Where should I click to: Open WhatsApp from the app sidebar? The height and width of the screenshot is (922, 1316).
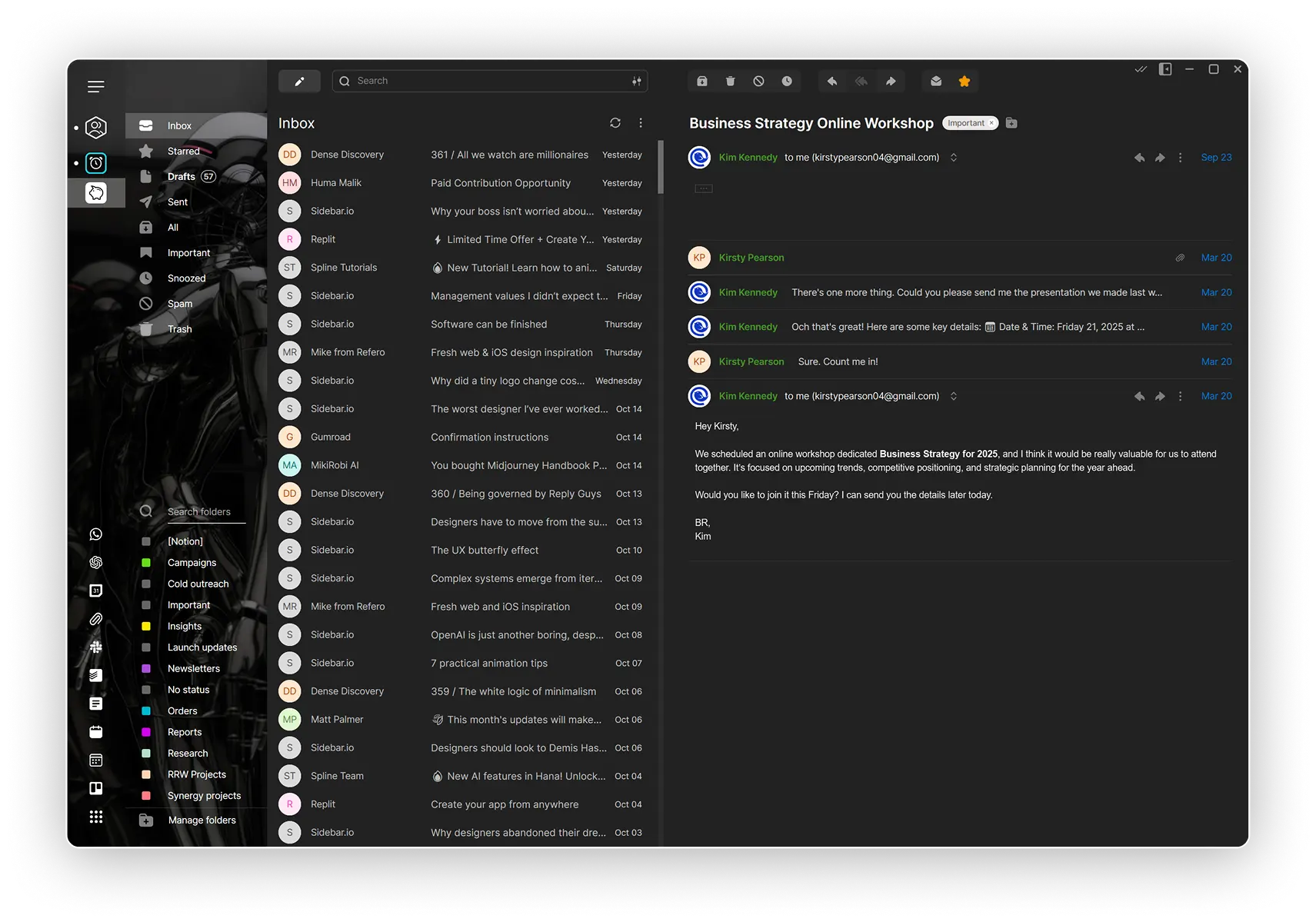pos(96,534)
